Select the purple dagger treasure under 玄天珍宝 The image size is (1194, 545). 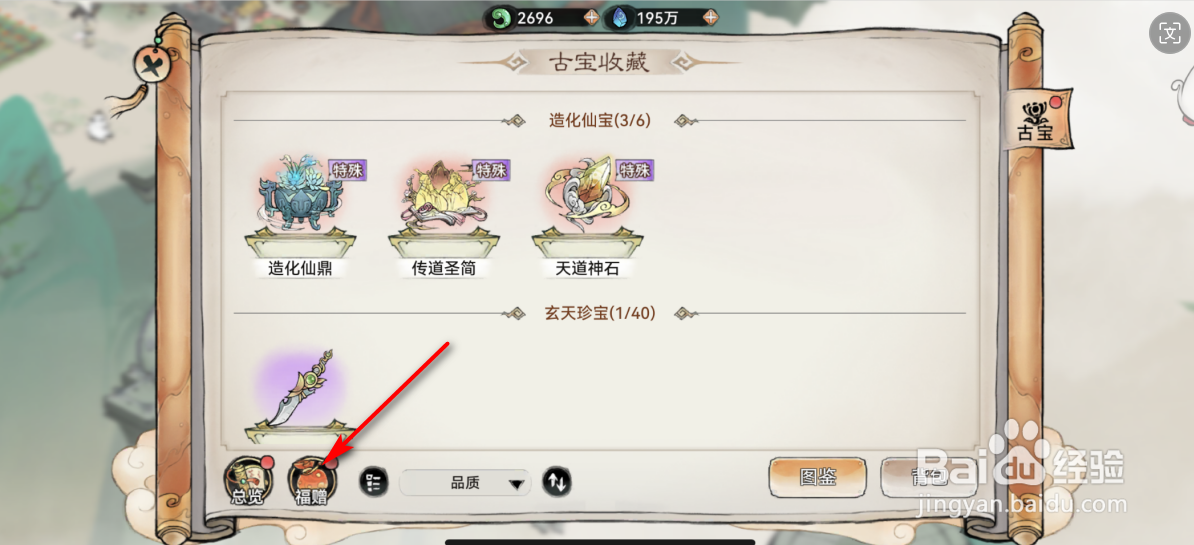pyautogui.click(x=300, y=396)
